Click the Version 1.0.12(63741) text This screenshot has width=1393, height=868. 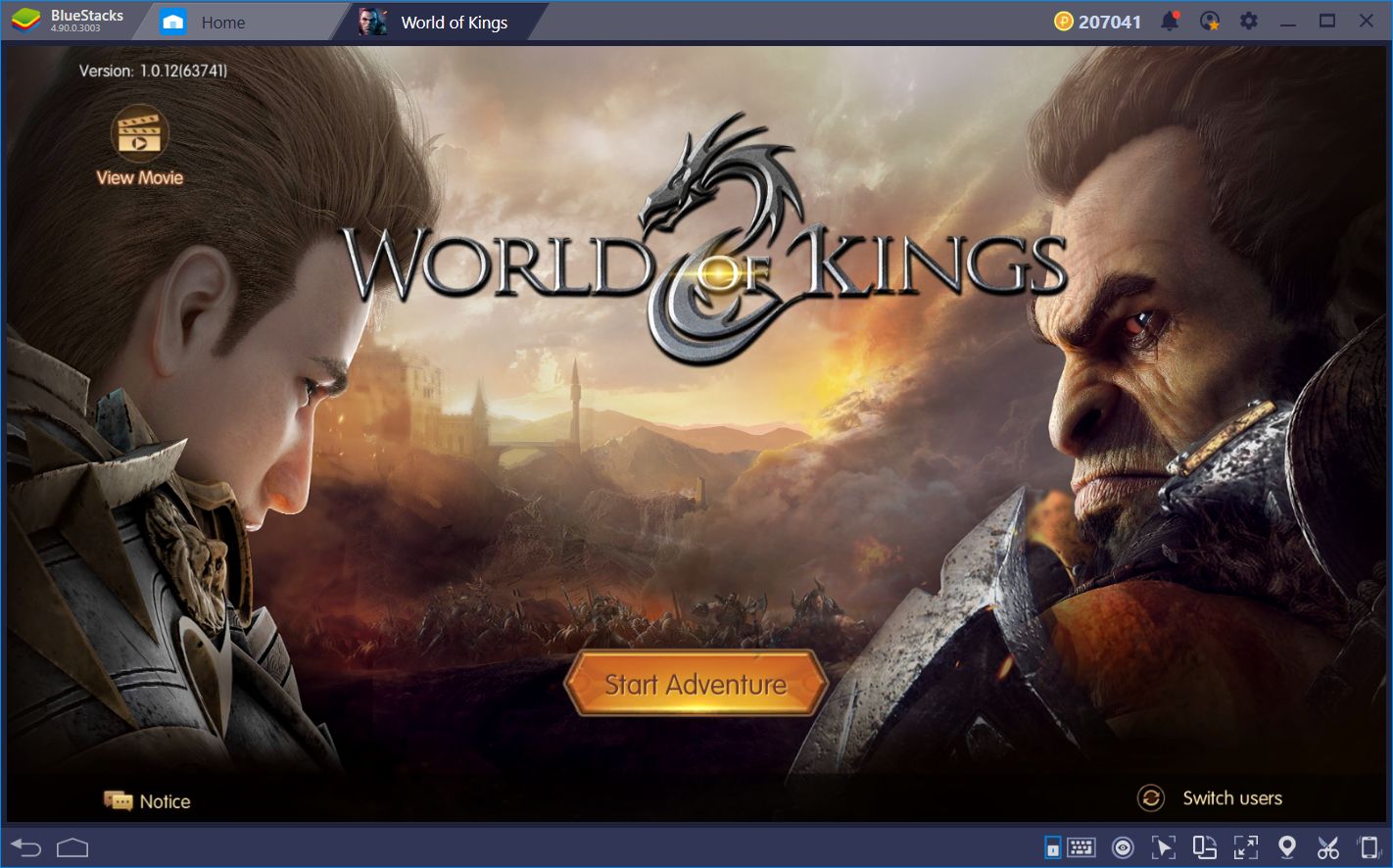click(x=153, y=71)
